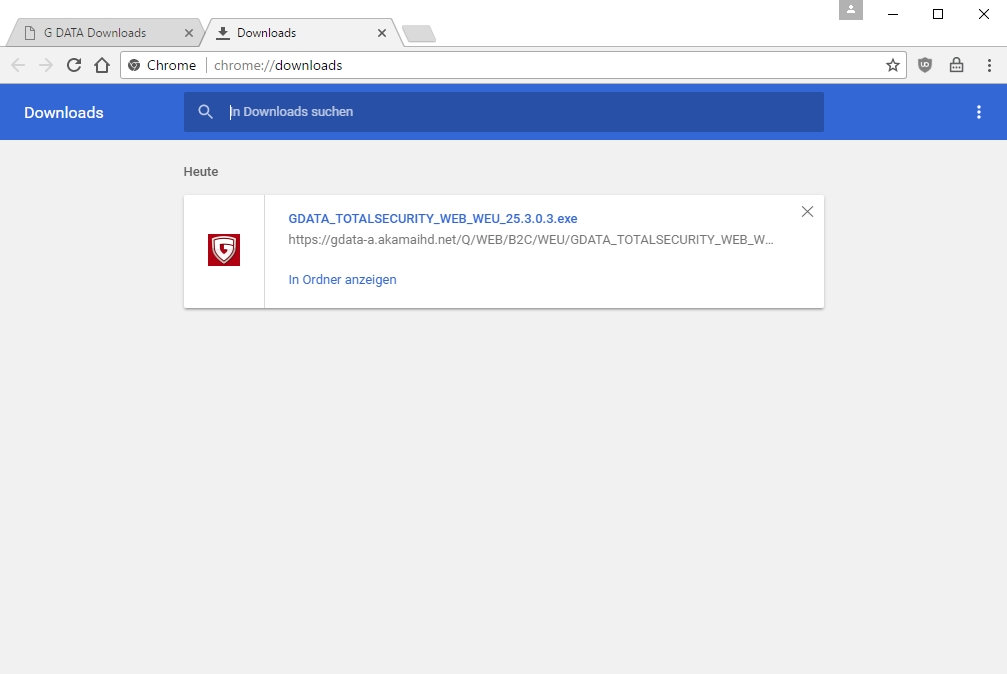This screenshot has height=674, width=1007.
Task: Click the greyed-out back arrow
Action: (18, 65)
